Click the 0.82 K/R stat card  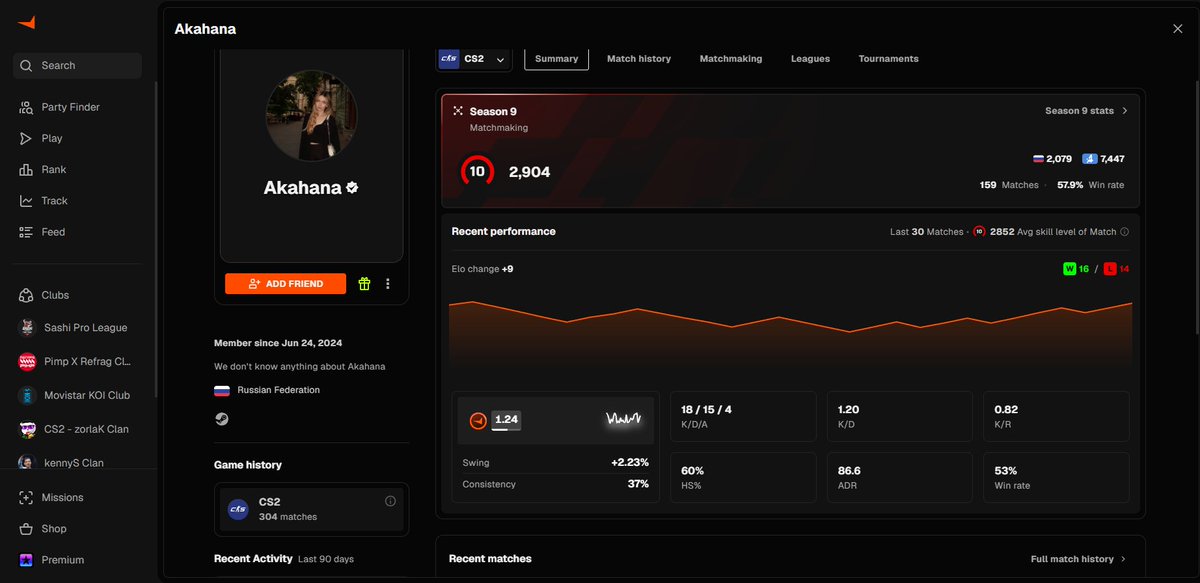coord(1056,417)
